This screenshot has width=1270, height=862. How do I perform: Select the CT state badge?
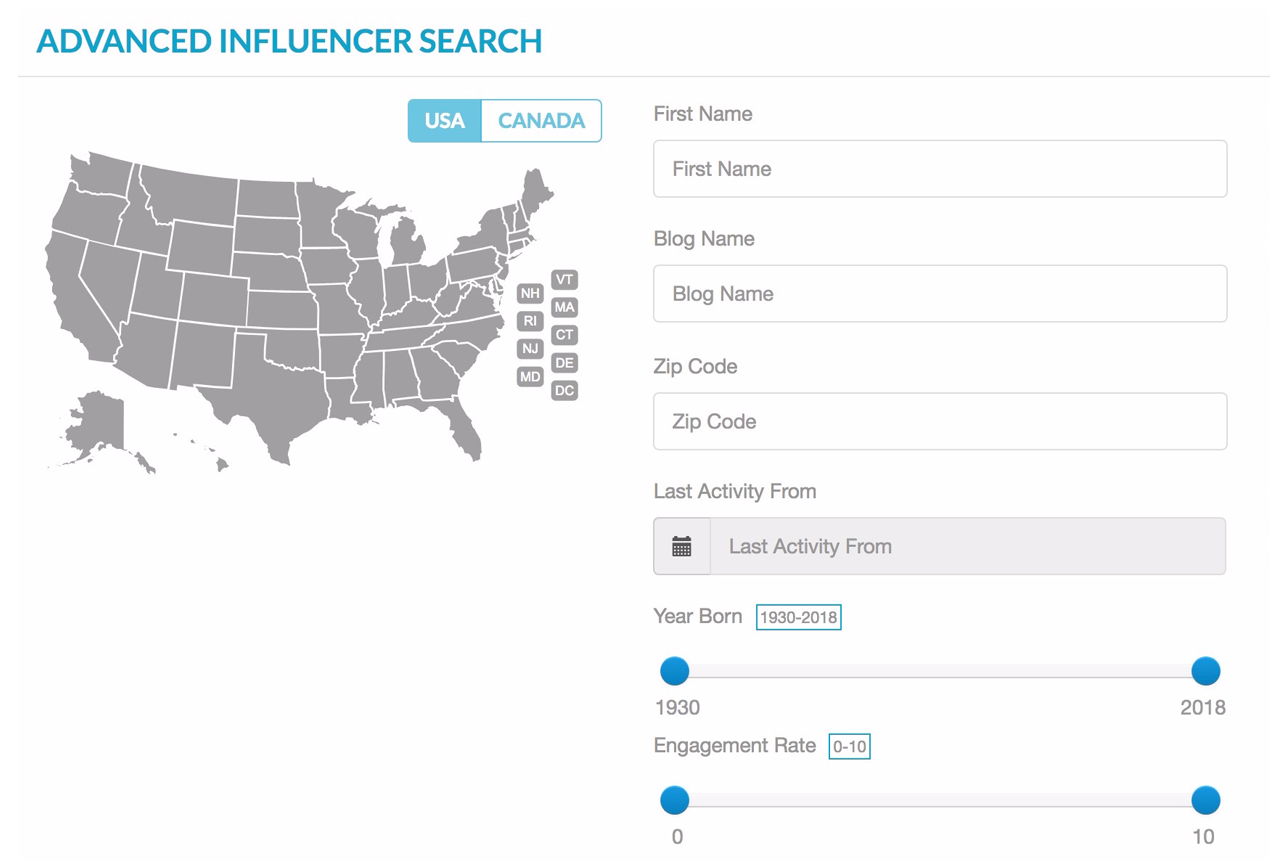coord(565,335)
